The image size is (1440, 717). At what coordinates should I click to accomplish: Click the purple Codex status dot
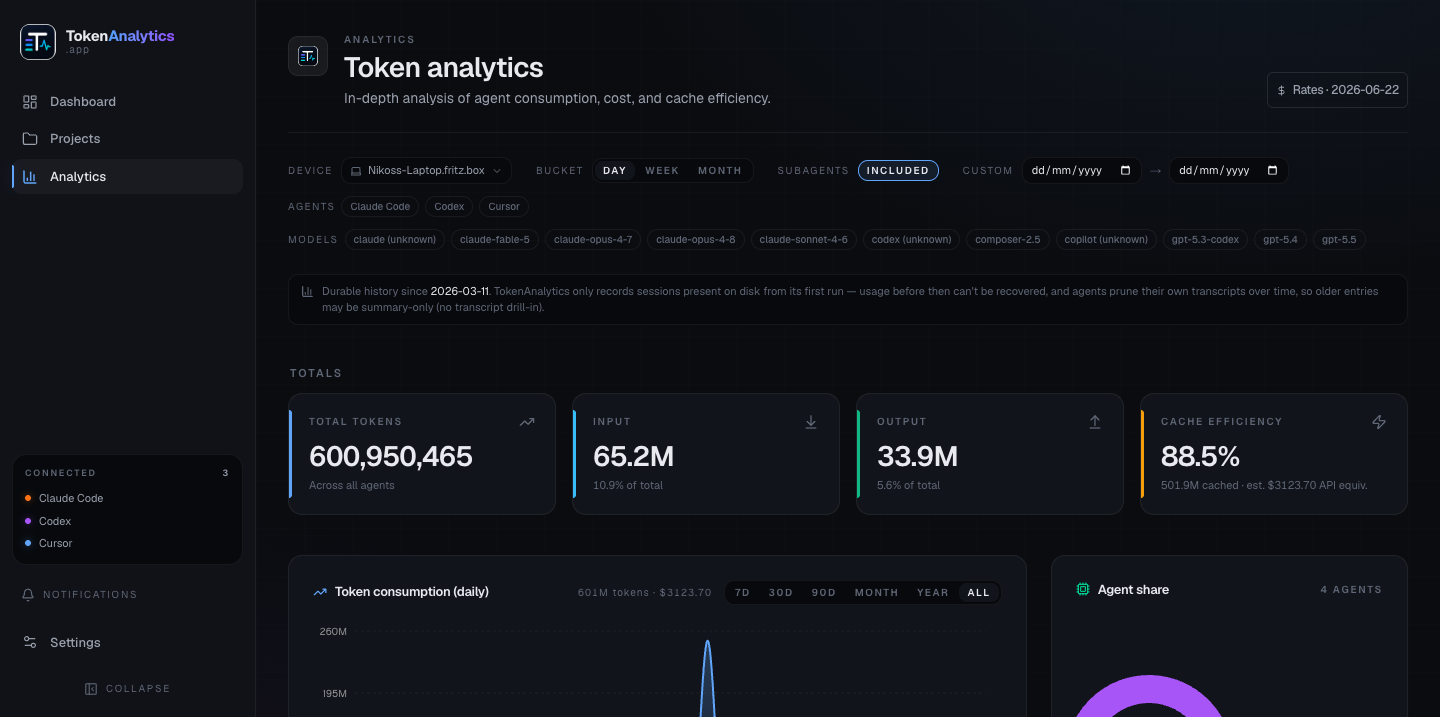(28, 521)
